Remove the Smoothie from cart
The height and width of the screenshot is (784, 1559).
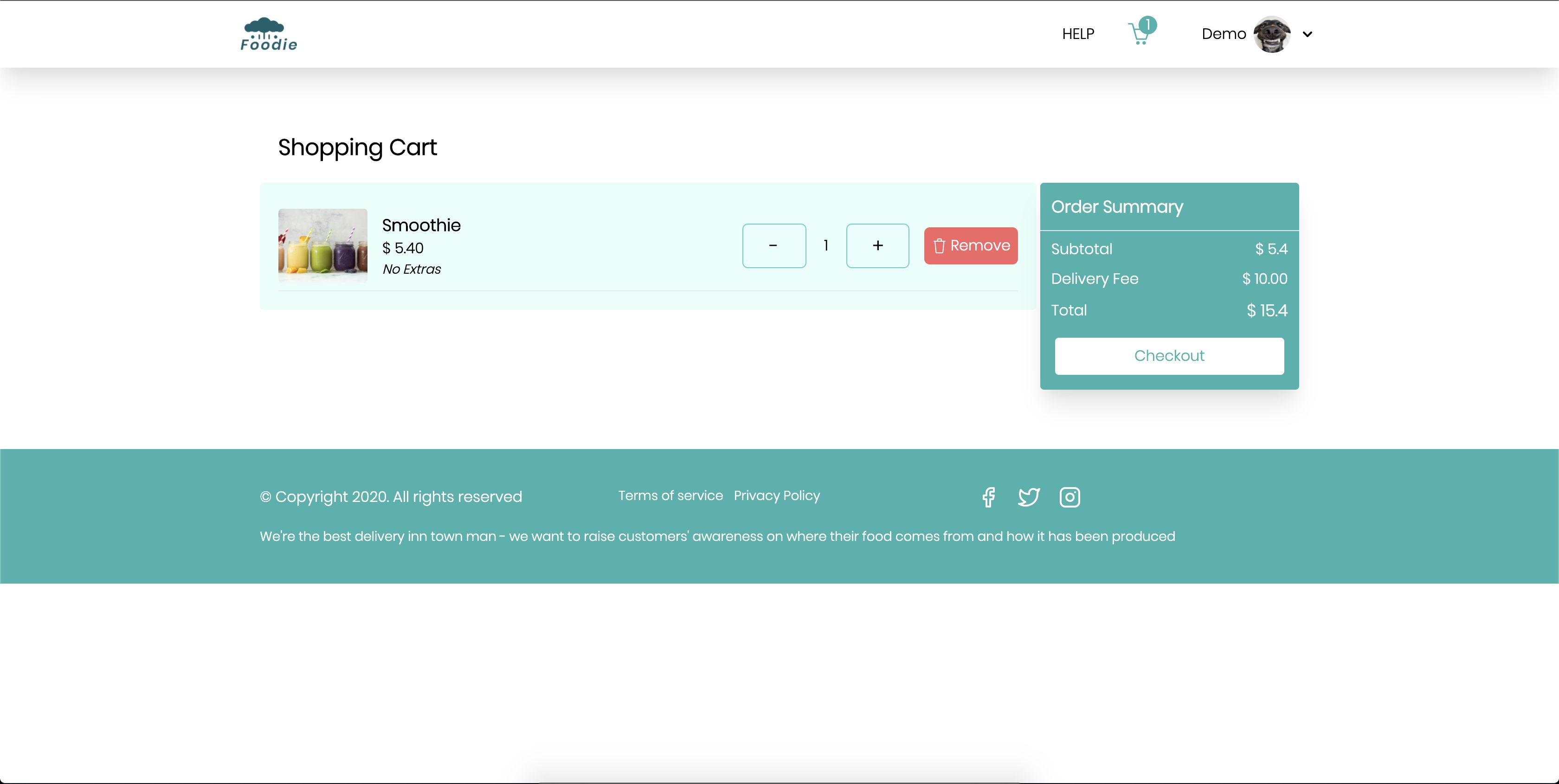971,245
